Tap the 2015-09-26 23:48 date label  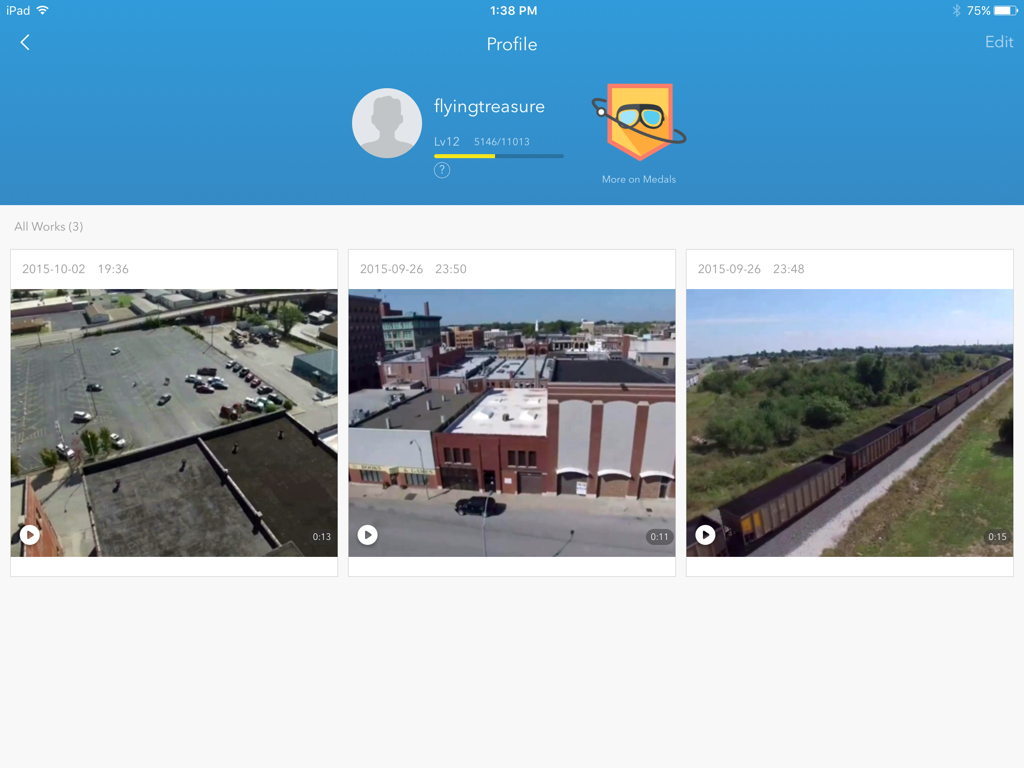[751, 269]
